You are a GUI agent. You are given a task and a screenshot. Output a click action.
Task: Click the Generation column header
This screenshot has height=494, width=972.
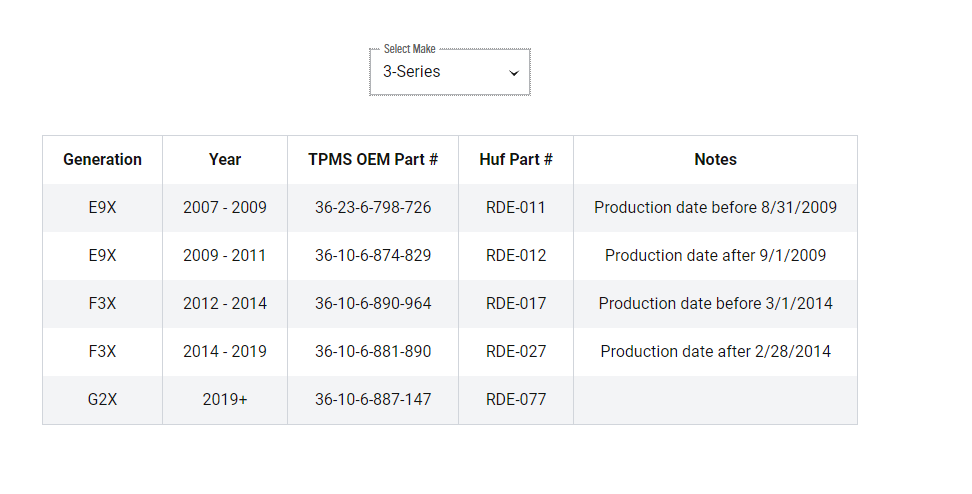[x=102, y=159]
